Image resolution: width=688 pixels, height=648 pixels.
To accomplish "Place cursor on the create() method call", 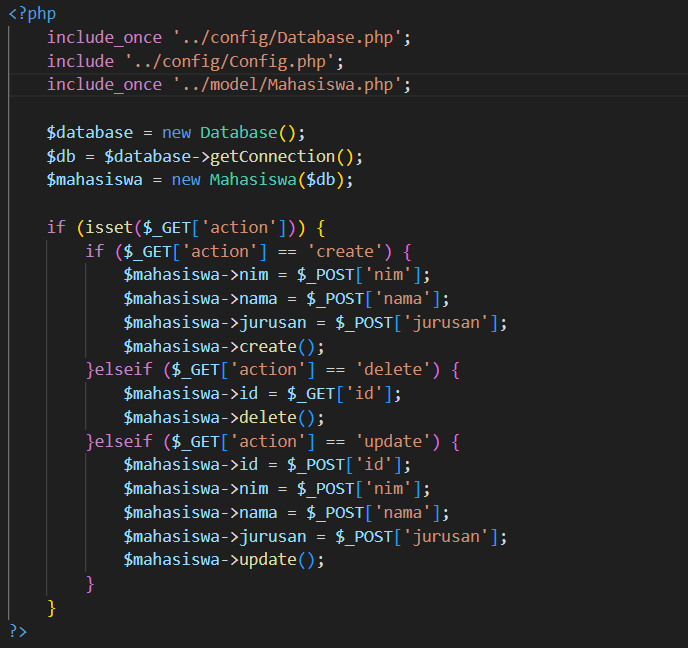I will pos(268,346).
